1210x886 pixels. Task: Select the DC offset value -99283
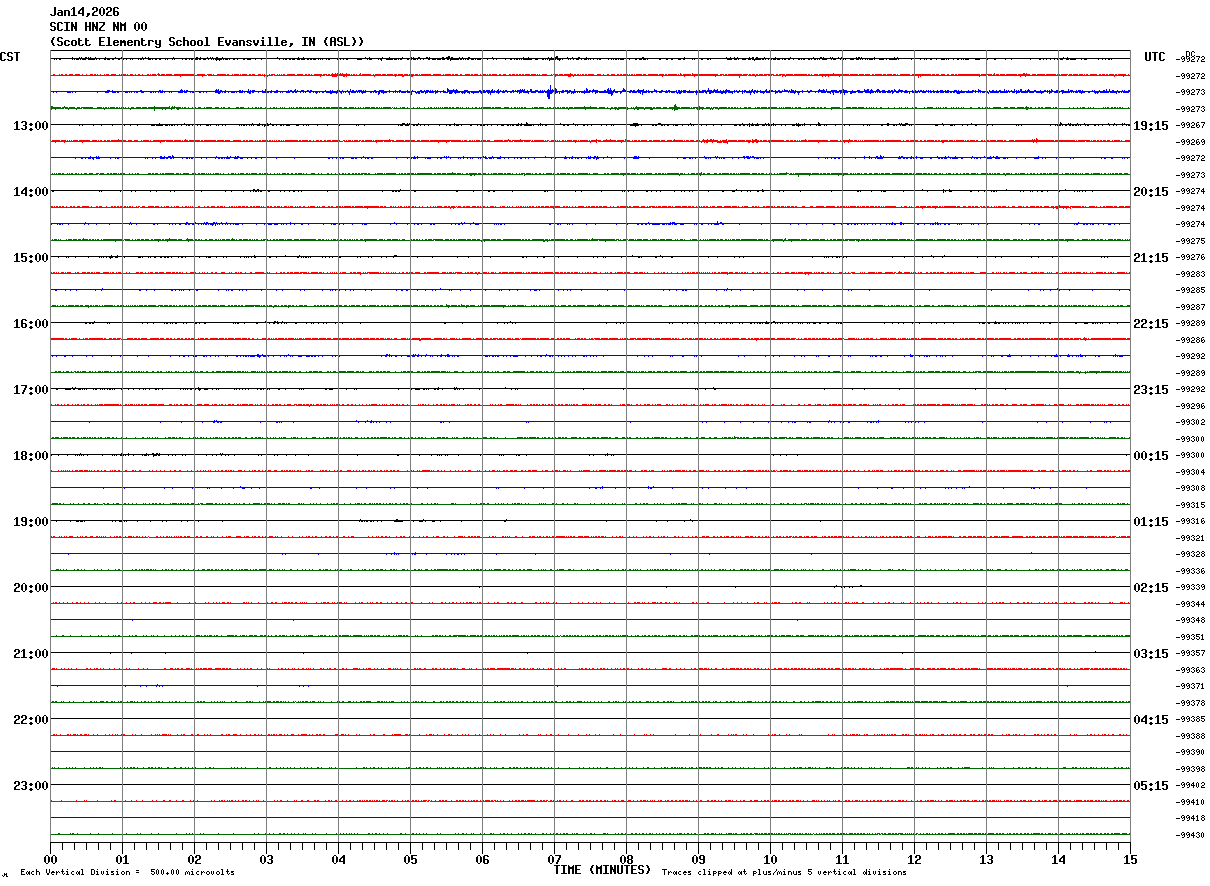click(x=1190, y=274)
